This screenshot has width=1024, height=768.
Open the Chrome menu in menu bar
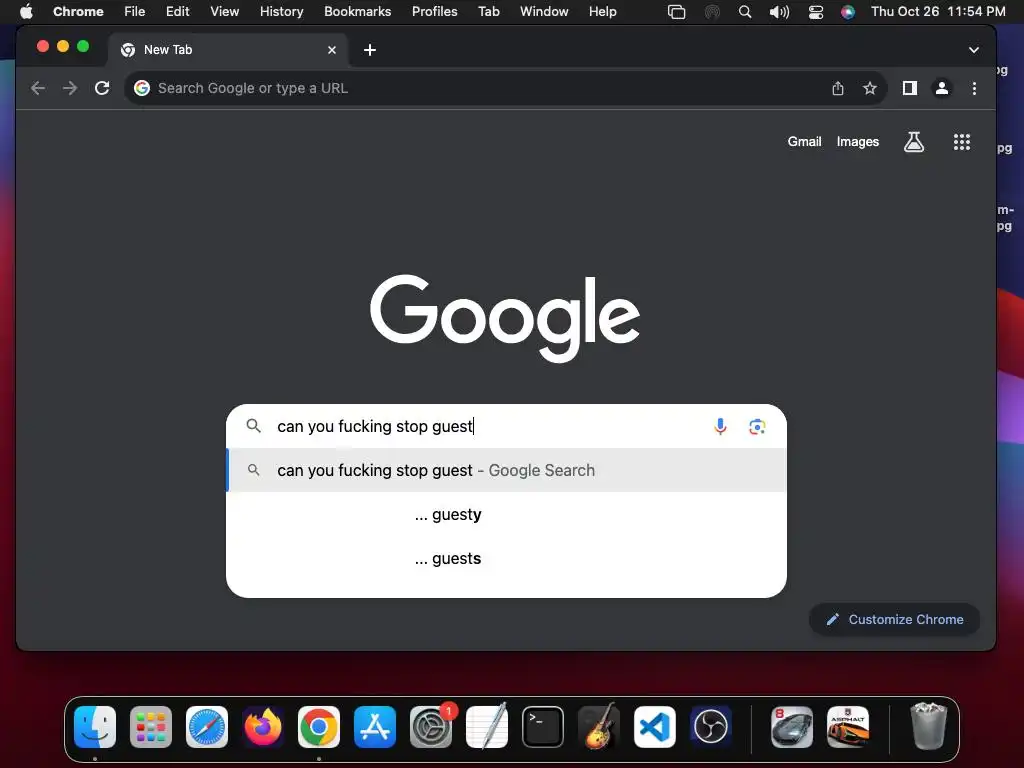(78, 12)
